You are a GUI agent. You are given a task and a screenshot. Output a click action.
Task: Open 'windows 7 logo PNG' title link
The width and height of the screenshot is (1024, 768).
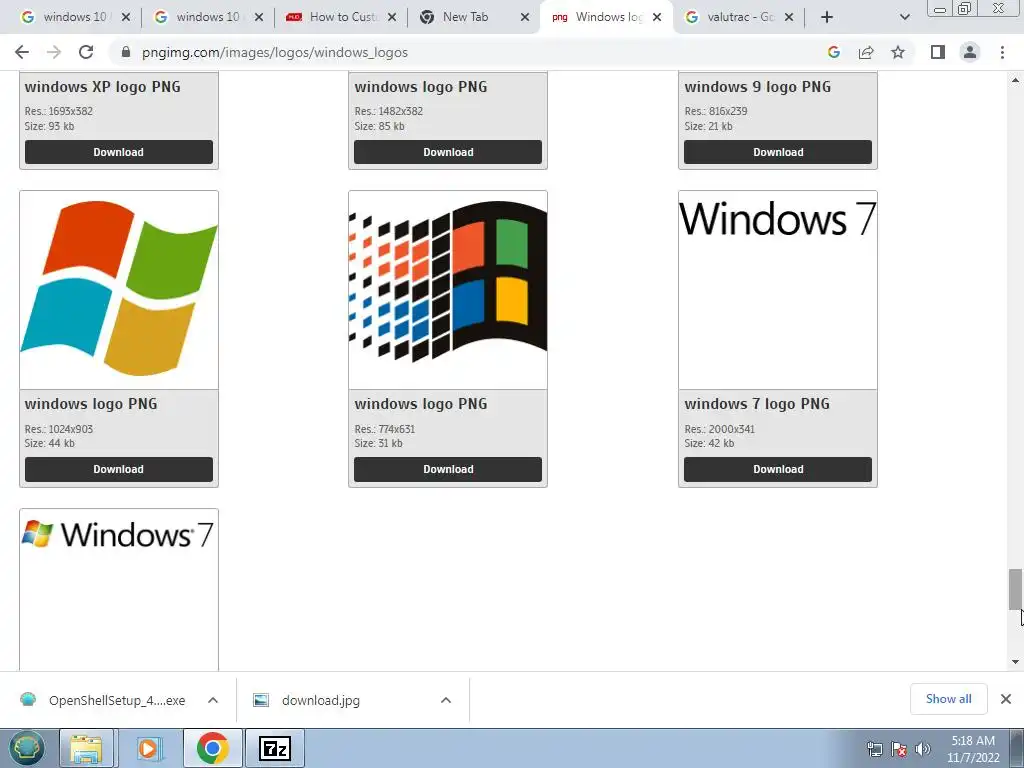(x=757, y=404)
